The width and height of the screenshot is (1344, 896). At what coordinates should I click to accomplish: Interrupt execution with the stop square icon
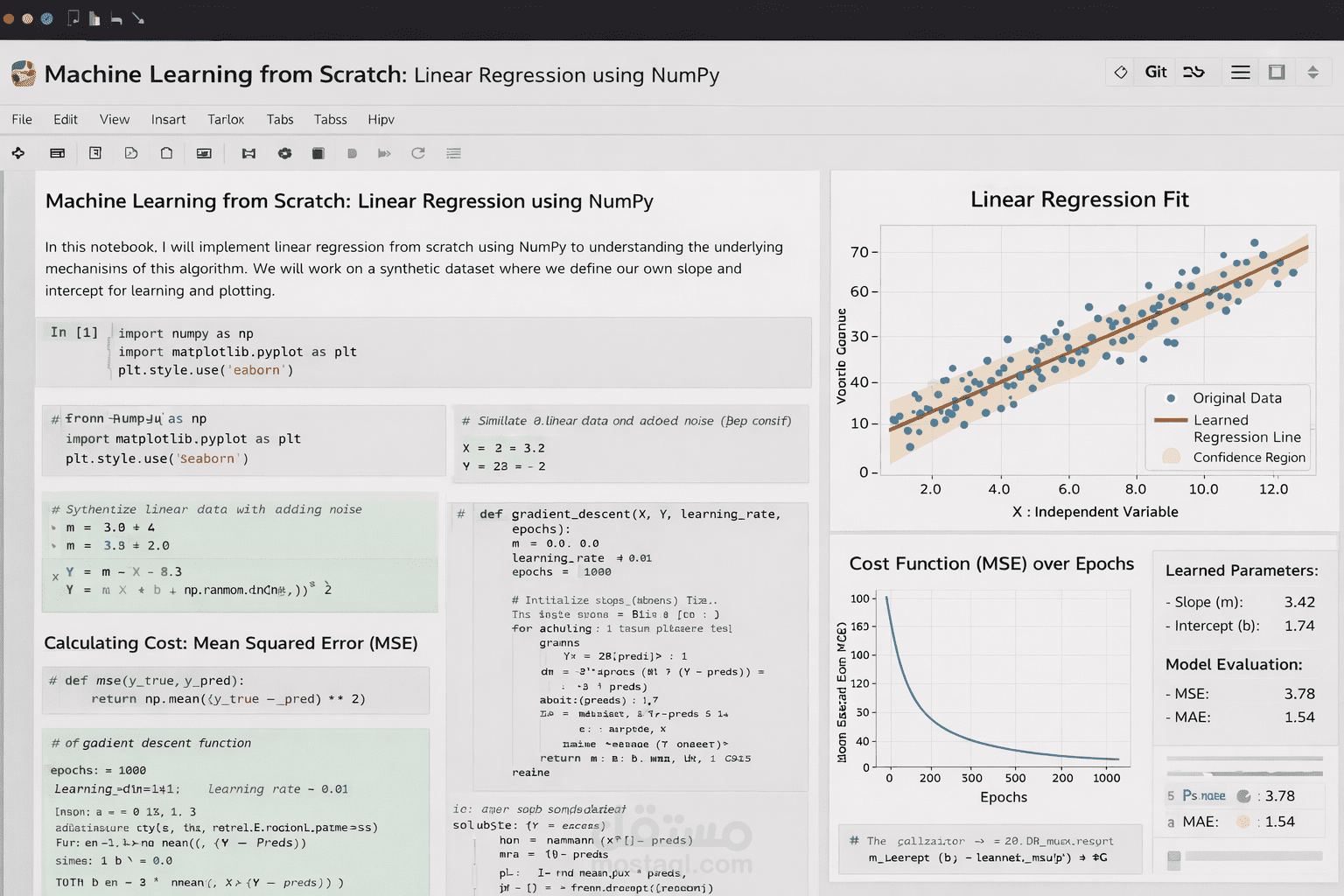tap(318, 153)
